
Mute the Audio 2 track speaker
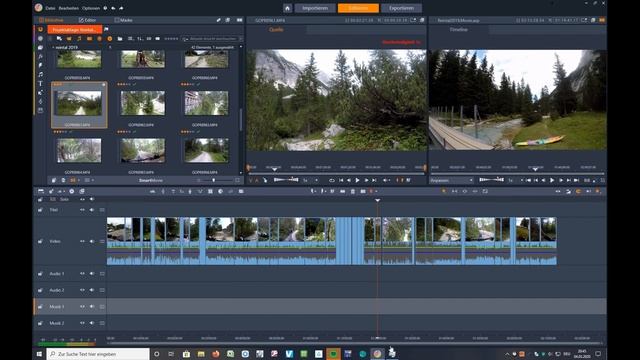pos(92,290)
